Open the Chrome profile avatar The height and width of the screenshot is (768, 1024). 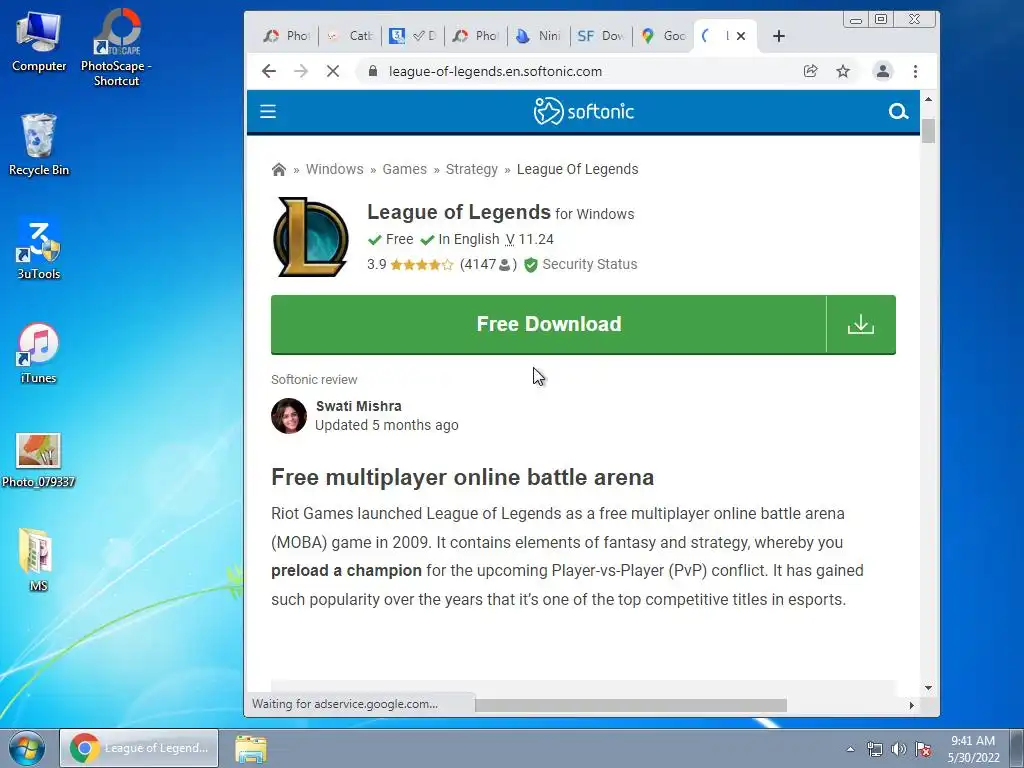coord(882,71)
